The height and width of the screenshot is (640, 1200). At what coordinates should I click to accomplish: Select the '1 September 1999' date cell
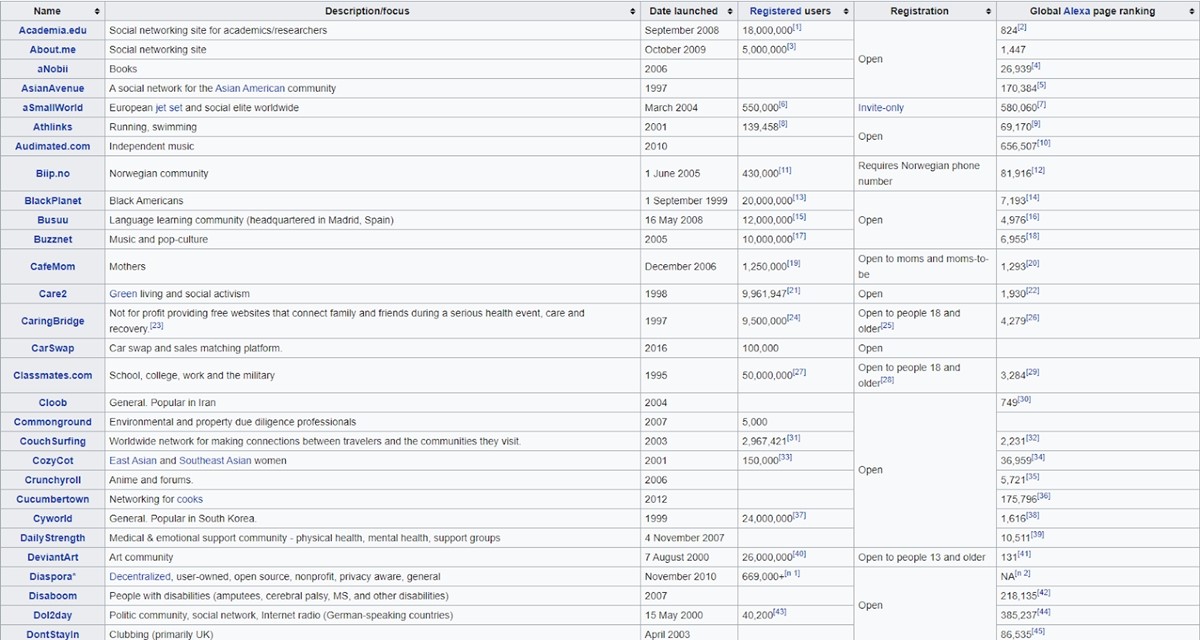688,201
